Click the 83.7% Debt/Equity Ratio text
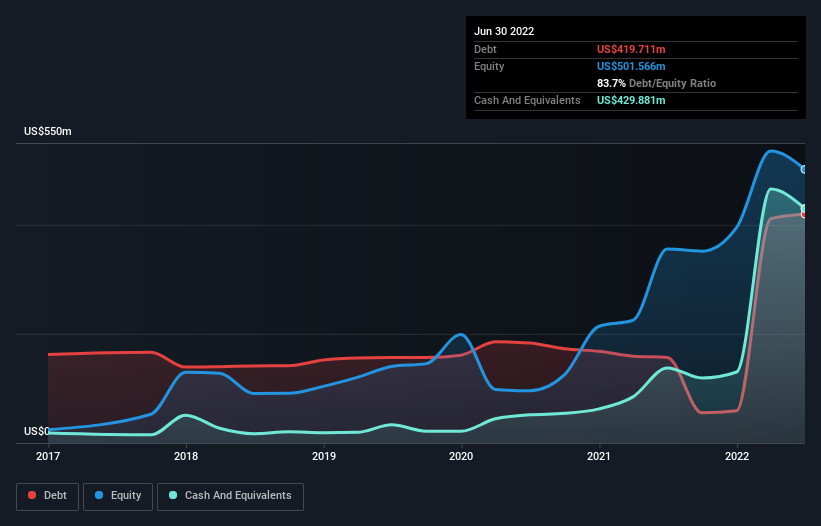The width and height of the screenshot is (821, 526). pyautogui.click(x=656, y=83)
